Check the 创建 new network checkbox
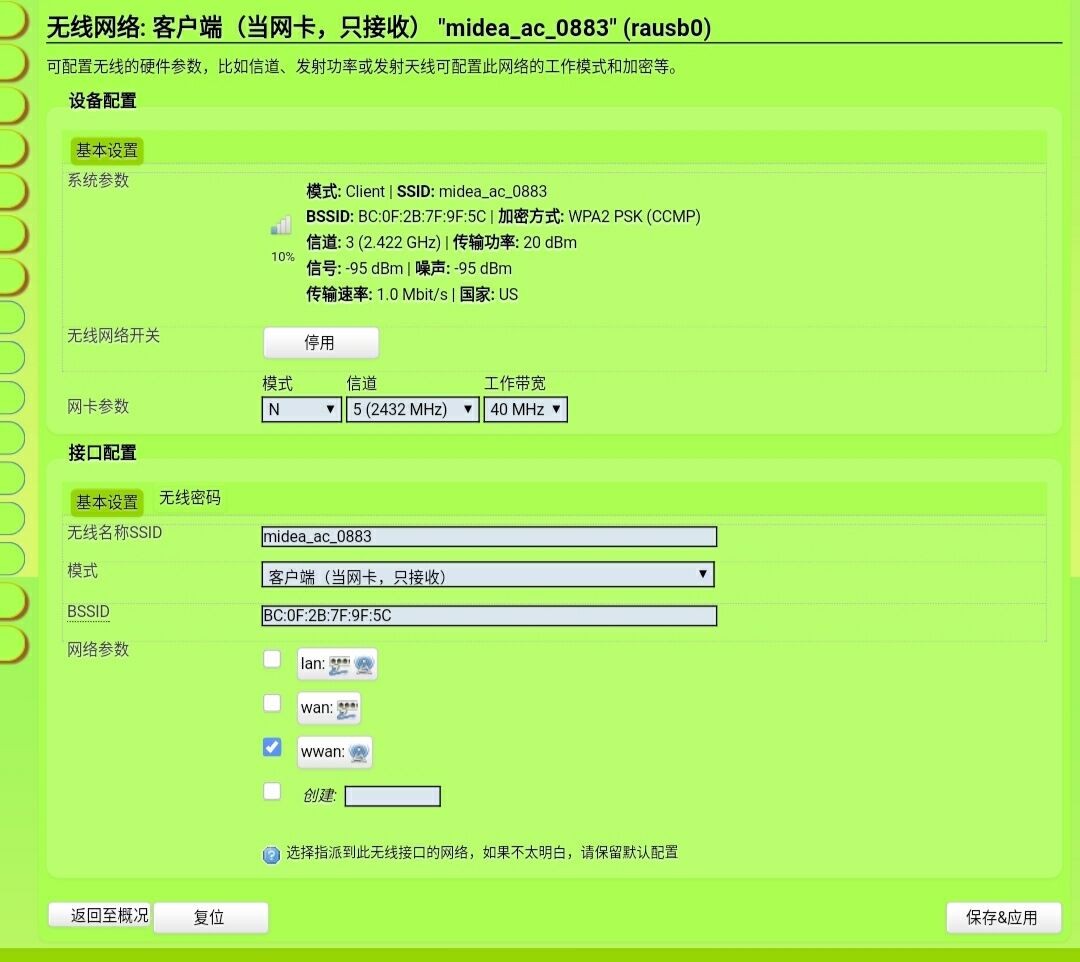Screen dimensions: 1080x962 tap(272, 791)
